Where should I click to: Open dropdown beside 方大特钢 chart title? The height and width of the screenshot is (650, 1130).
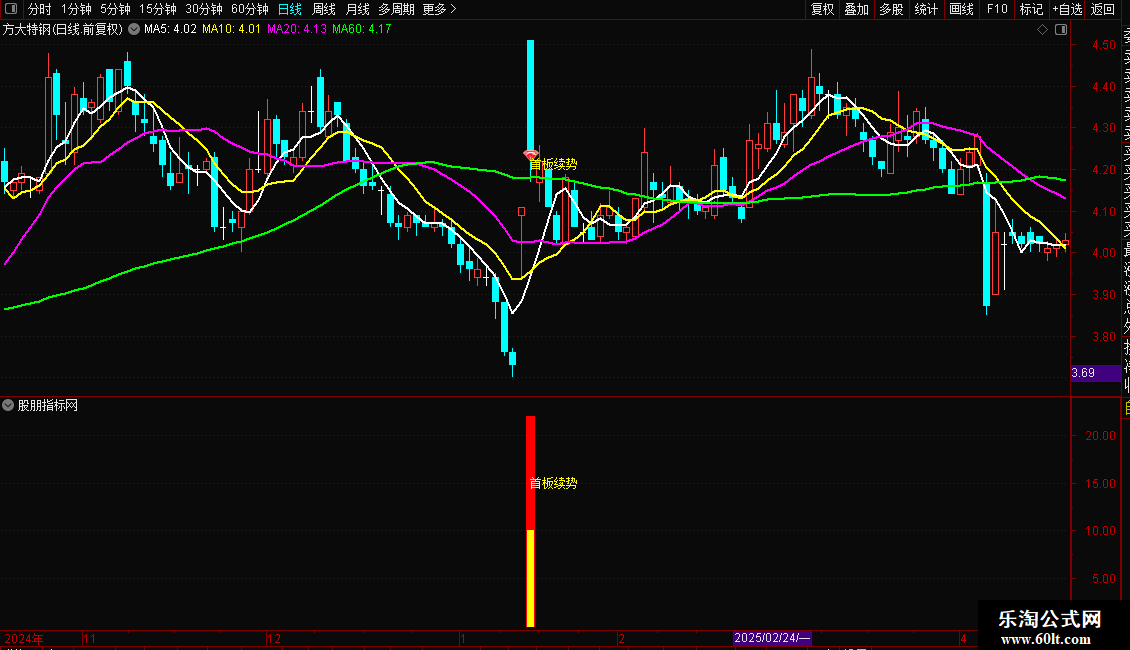click(x=134, y=30)
